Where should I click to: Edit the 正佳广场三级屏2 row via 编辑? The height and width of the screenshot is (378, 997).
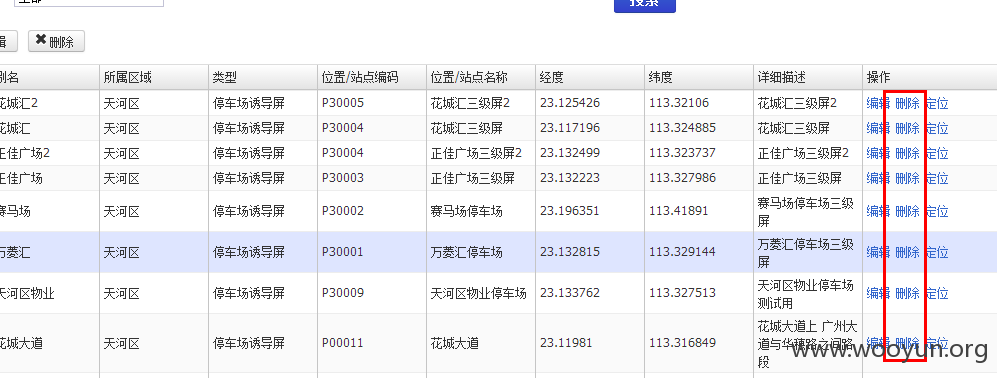pos(878,153)
